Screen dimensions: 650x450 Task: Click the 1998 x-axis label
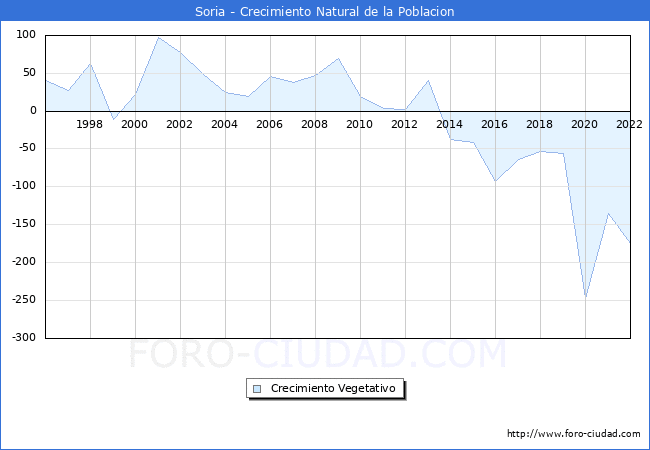click(x=90, y=124)
